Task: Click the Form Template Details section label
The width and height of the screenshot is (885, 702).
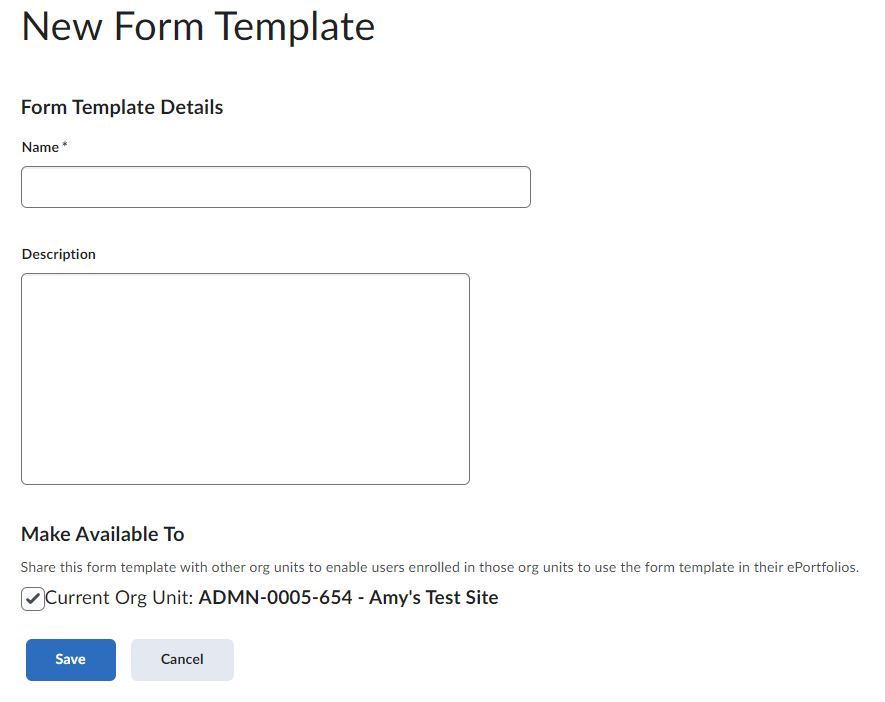Action: [121, 107]
